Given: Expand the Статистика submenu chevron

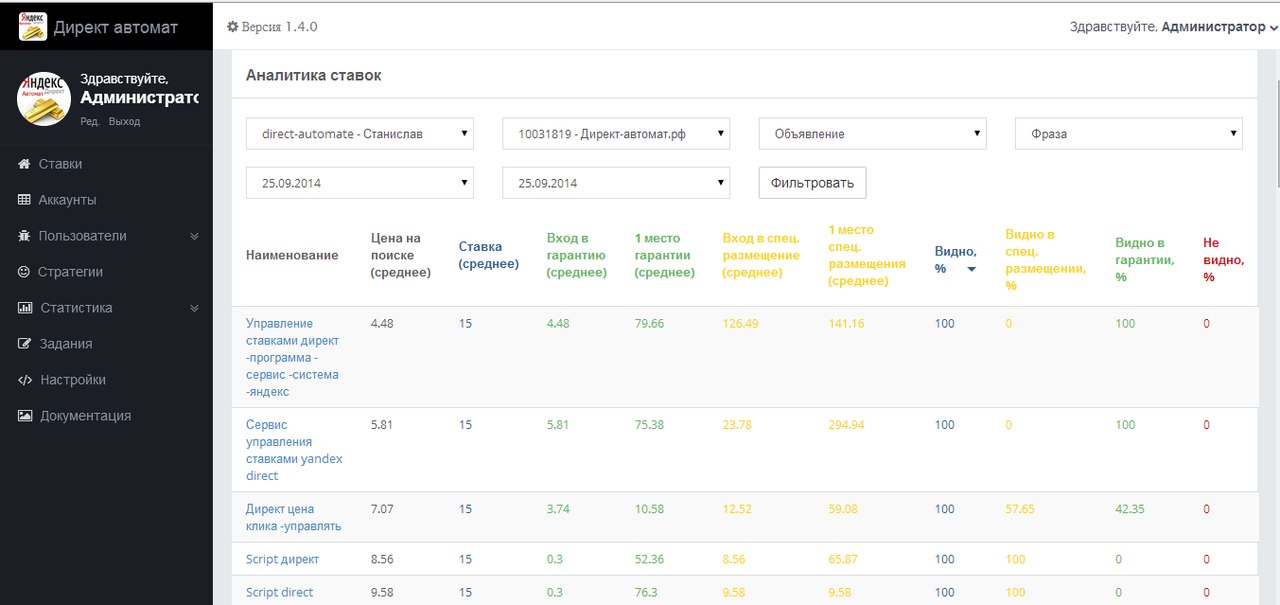Looking at the screenshot, I should point(195,309).
